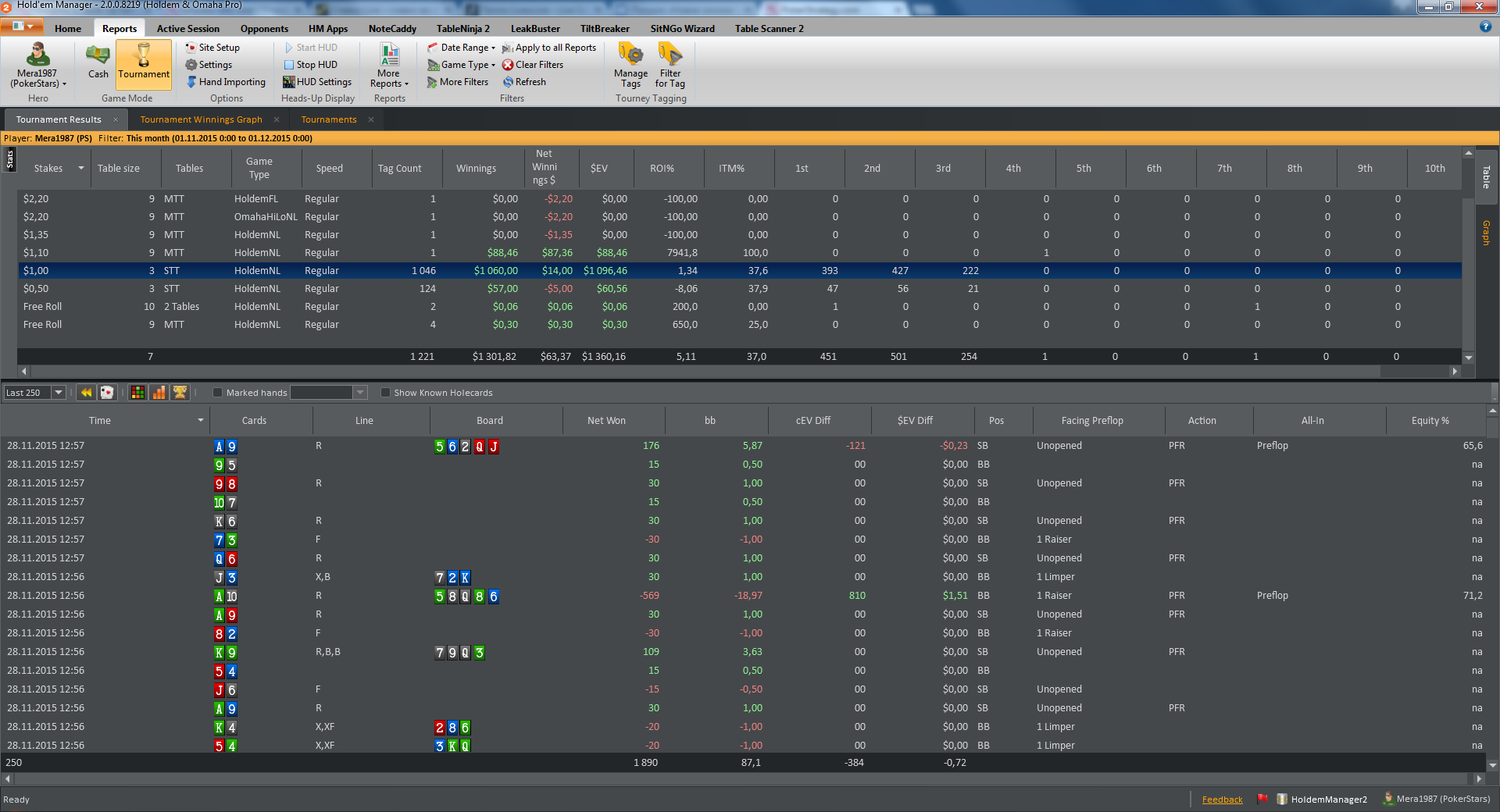Open the Opponents tab
1500x812 pixels.
(x=264, y=29)
